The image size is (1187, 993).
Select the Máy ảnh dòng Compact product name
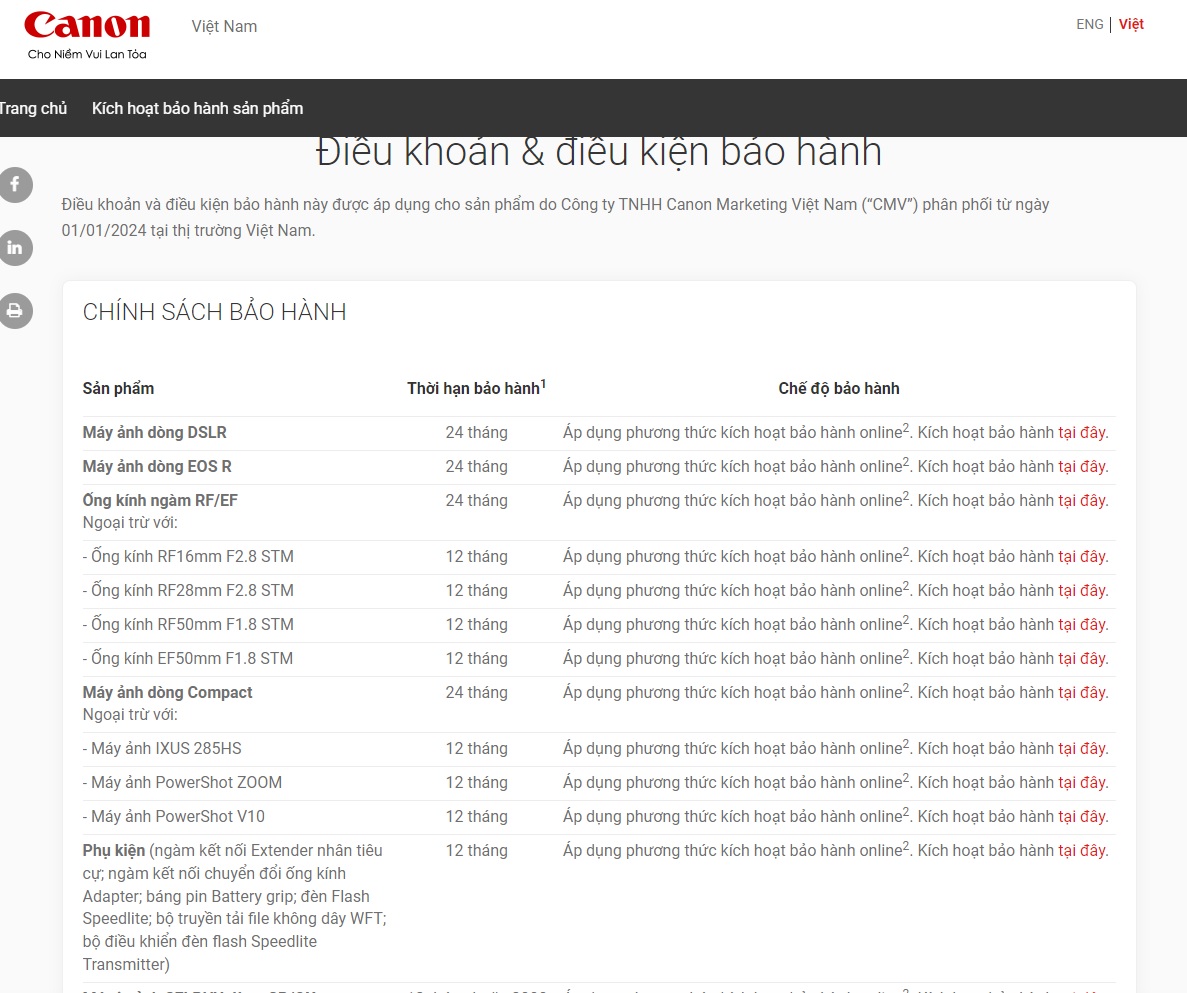click(167, 693)
